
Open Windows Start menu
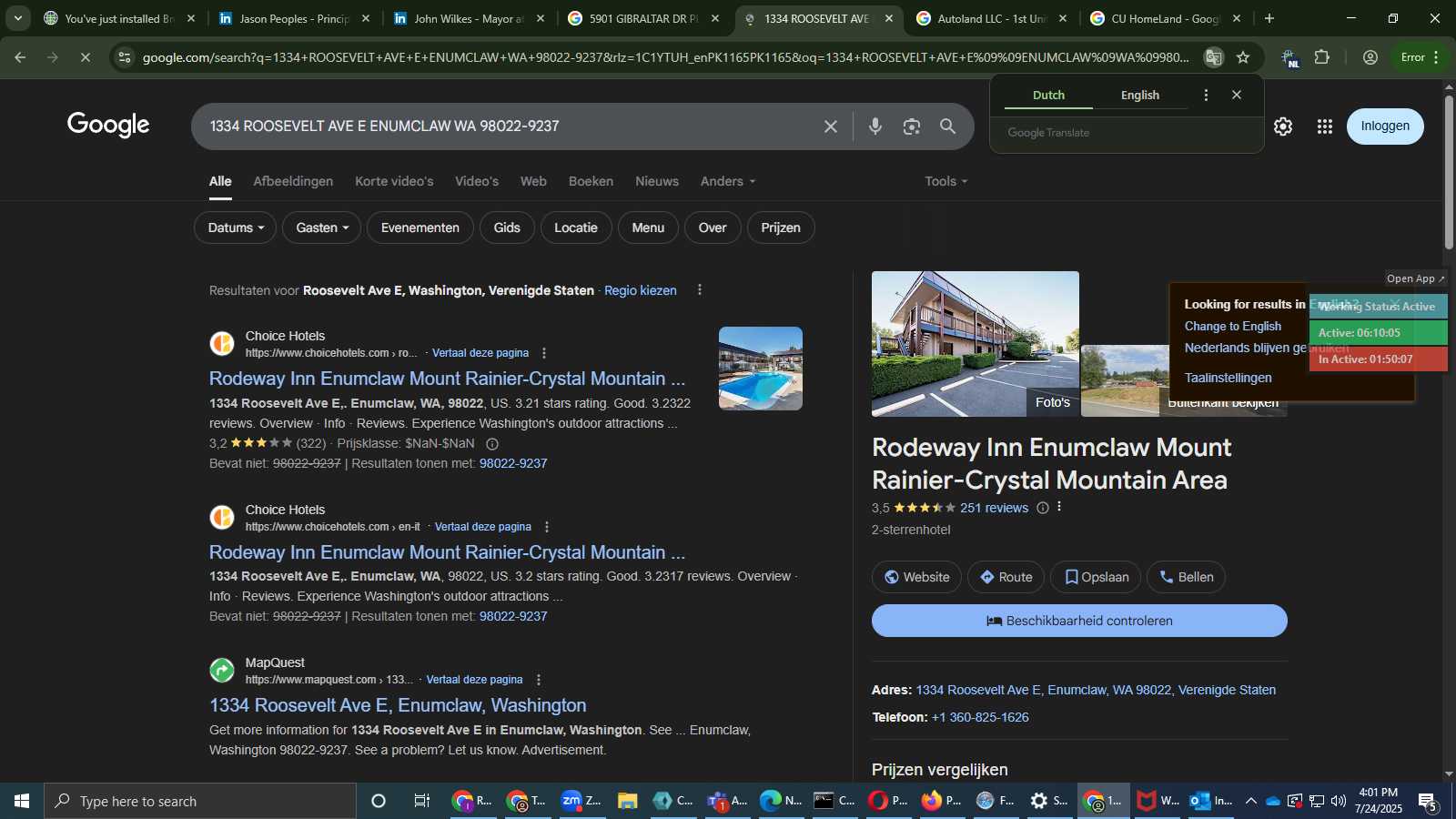[22, 801]
